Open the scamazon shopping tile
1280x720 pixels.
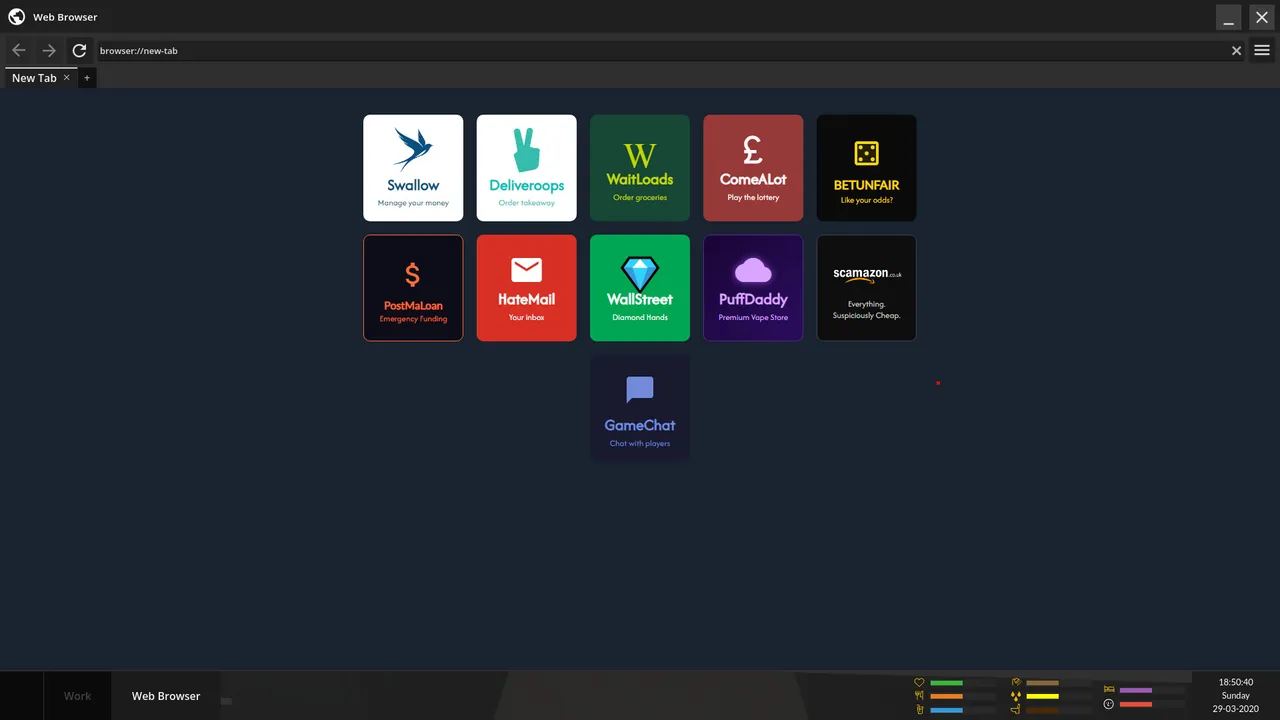(x=866, y=288)
